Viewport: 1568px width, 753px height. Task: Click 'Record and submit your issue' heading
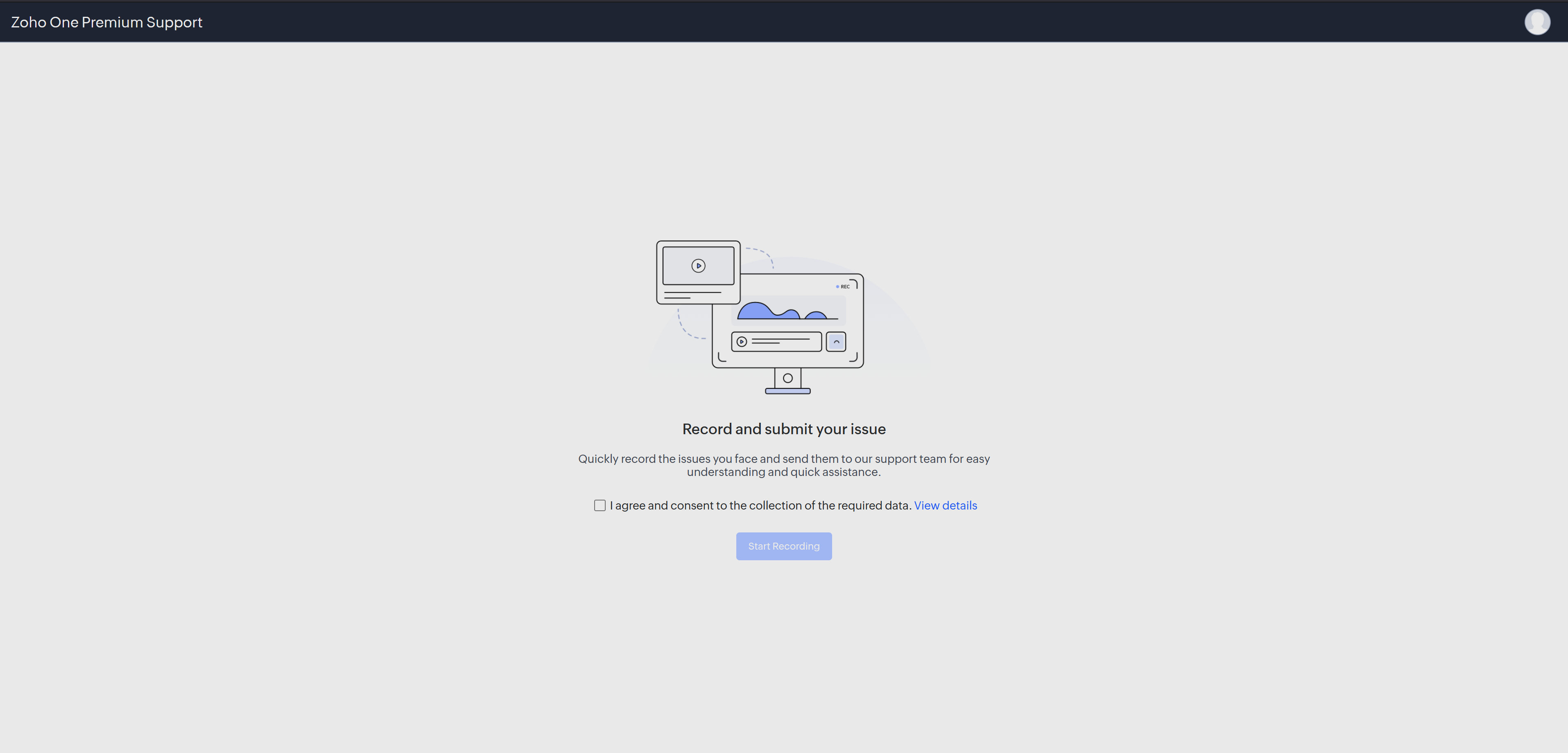click(783, 429)
